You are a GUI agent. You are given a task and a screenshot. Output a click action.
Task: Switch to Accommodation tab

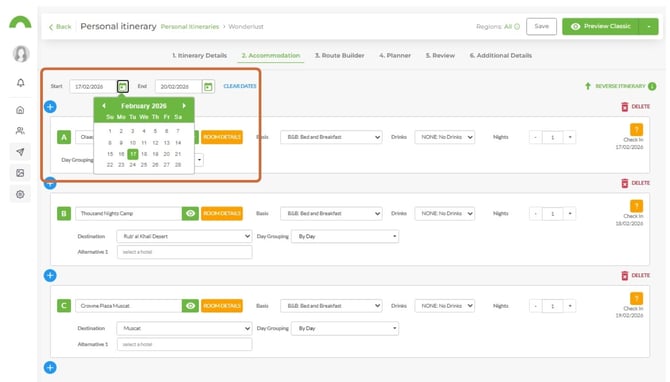tap(271, 56)
